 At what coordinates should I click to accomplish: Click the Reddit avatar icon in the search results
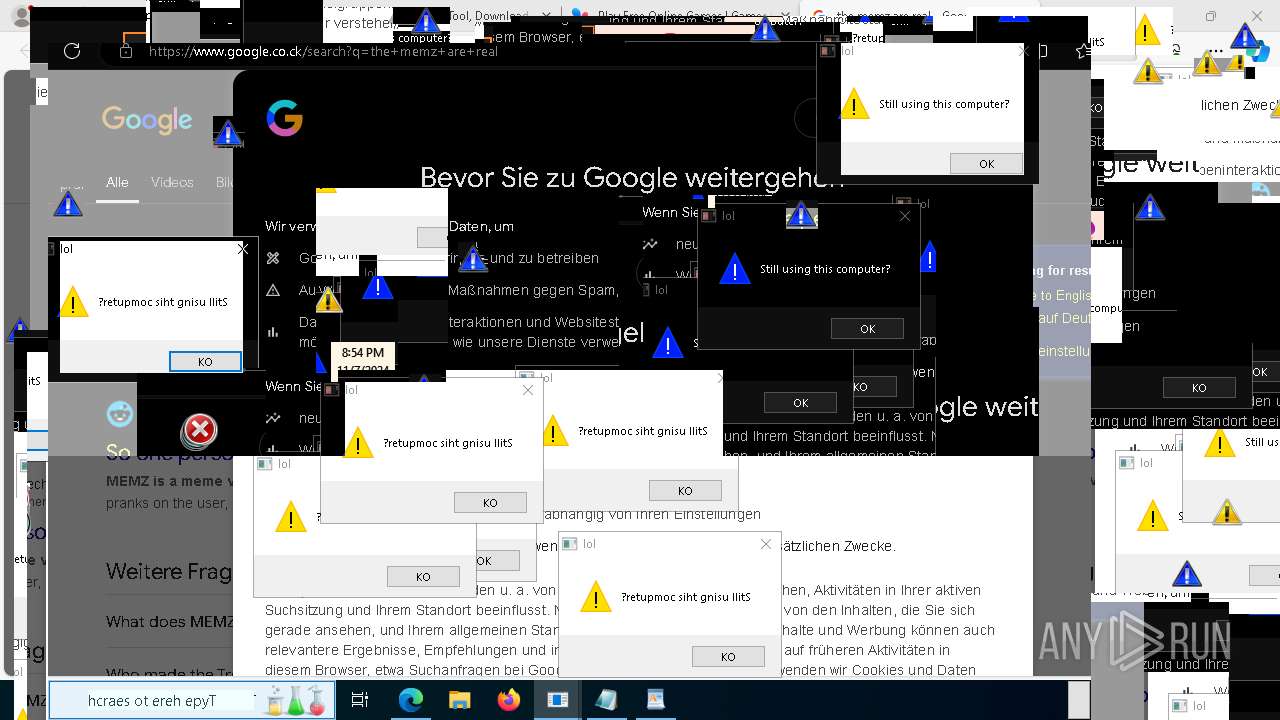[120, 413]
